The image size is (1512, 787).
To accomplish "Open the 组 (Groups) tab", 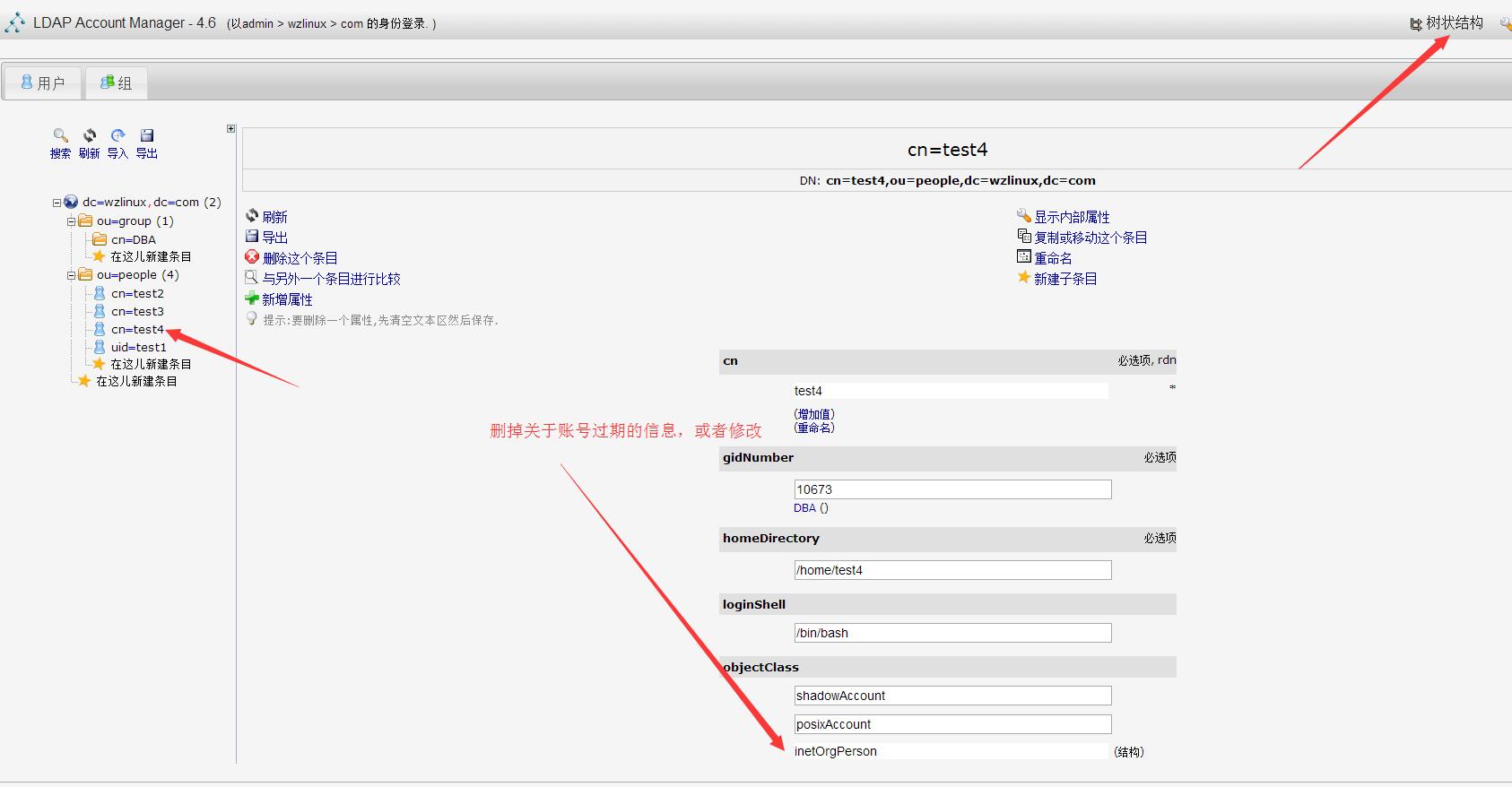I will pos(116,82).
